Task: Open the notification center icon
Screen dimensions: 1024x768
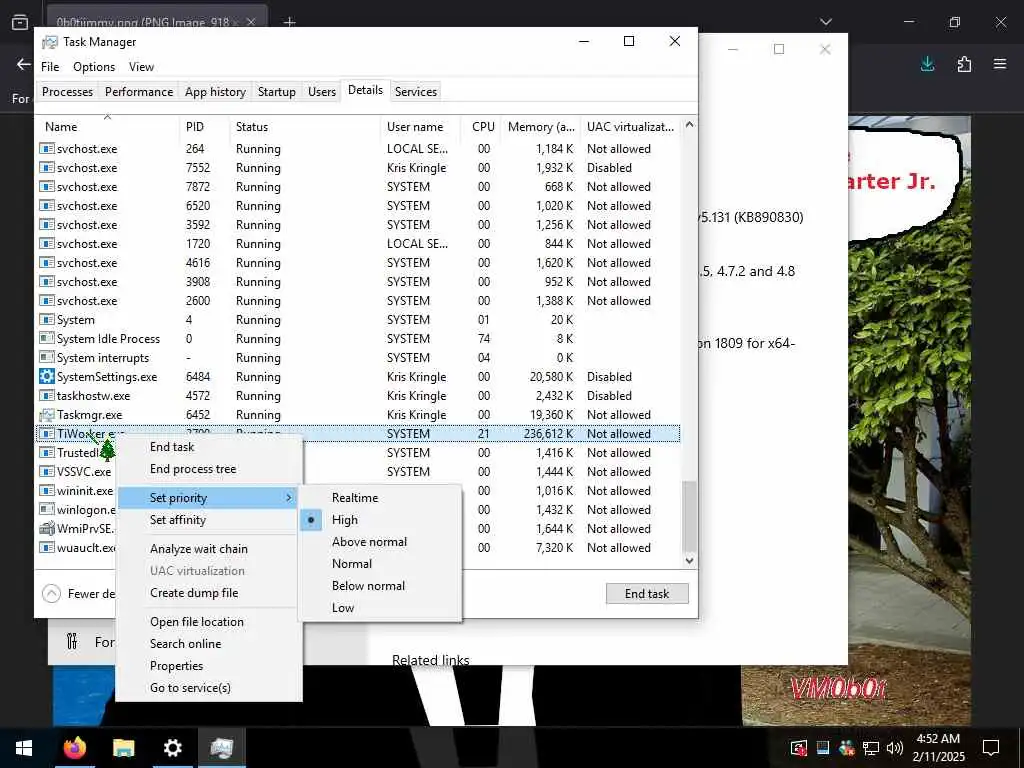Action: (x=991, y=748)
